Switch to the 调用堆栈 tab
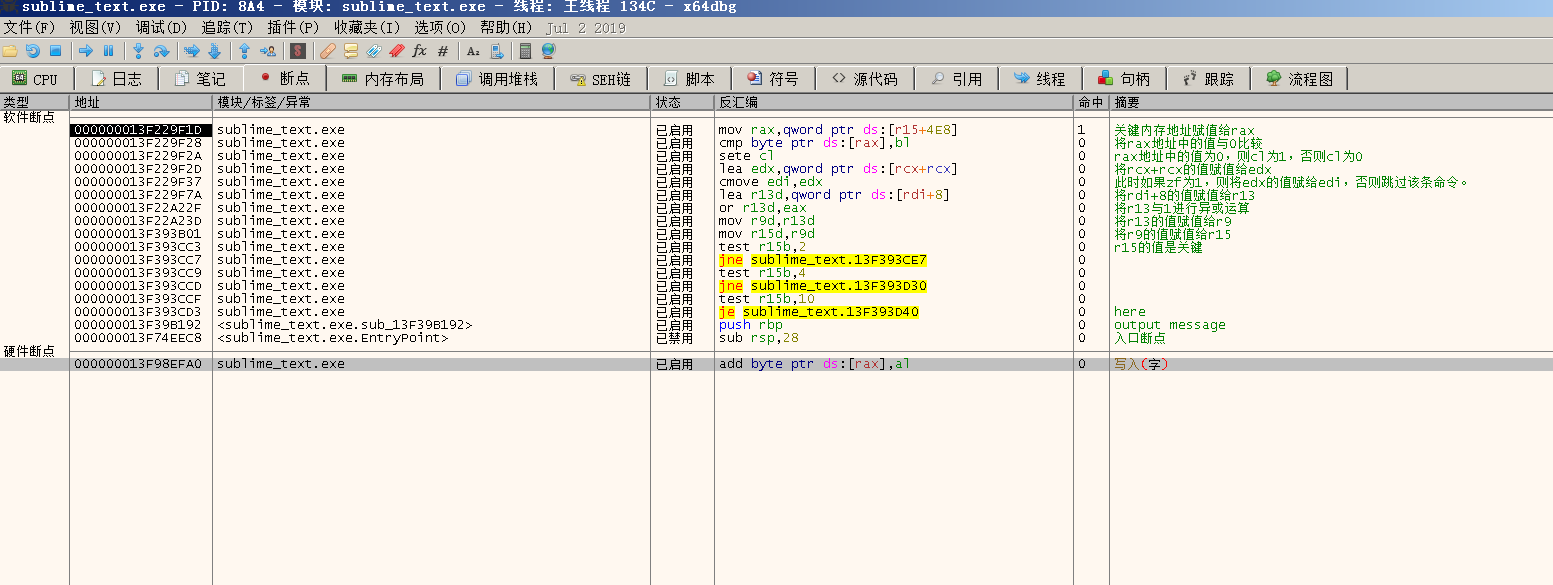The image size is (1553, 585). click(496, 79)
